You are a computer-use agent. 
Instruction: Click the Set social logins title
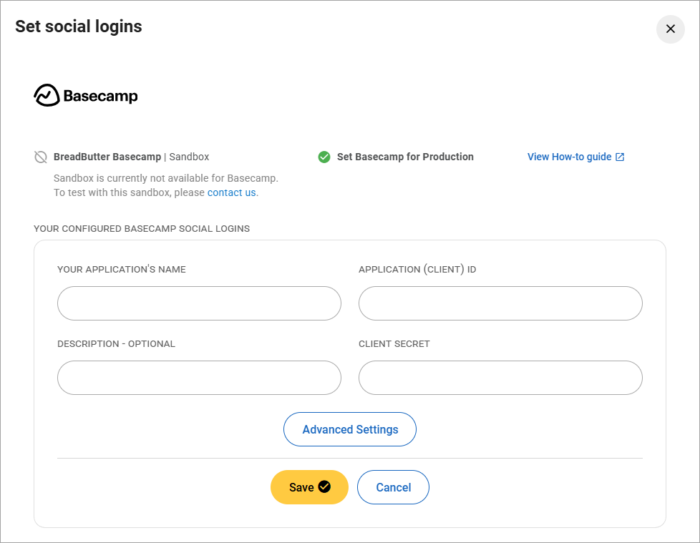click(x=78, y=27)
